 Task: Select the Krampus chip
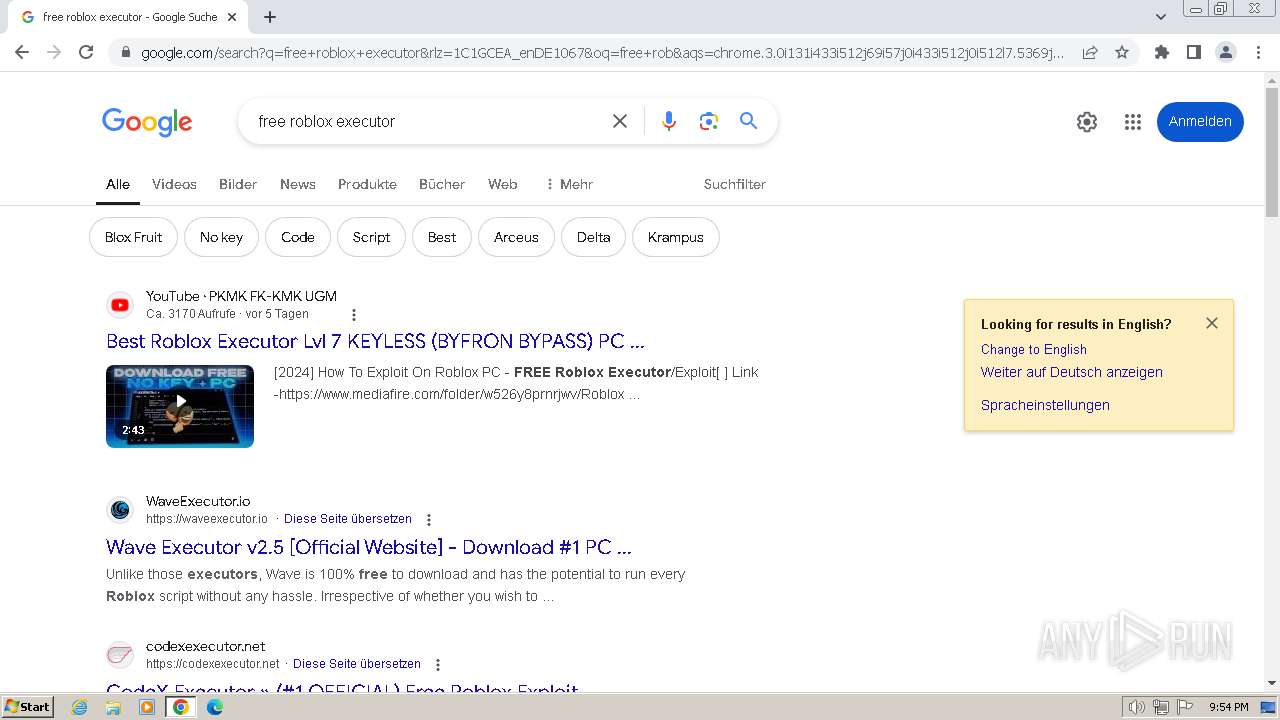pos(676,237)
